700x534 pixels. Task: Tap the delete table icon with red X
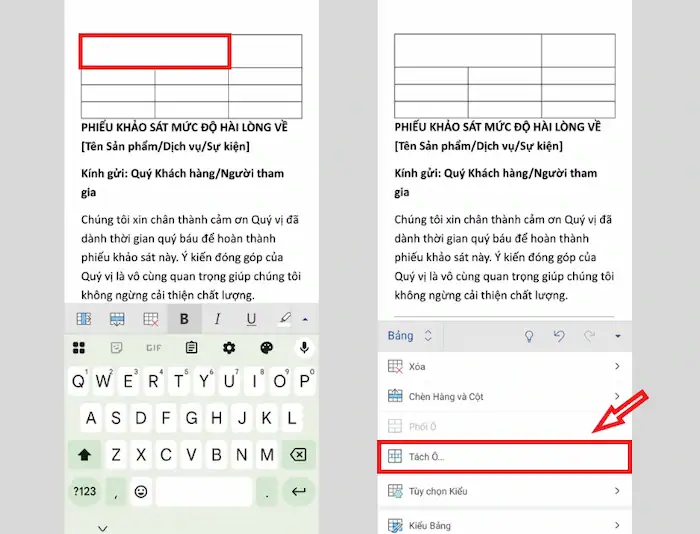150,319
